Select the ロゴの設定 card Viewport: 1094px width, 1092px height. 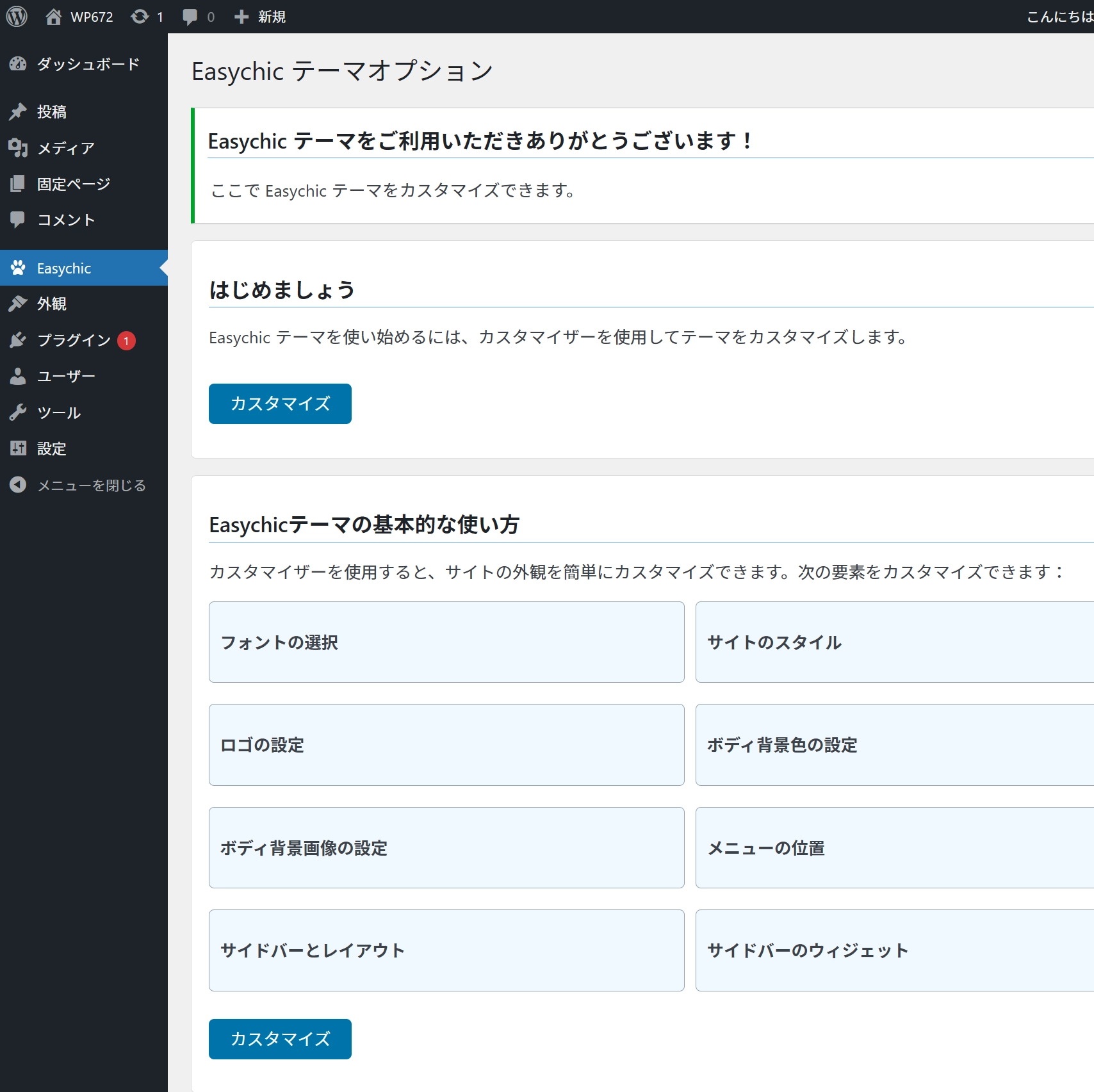click(x=446, y=745)
